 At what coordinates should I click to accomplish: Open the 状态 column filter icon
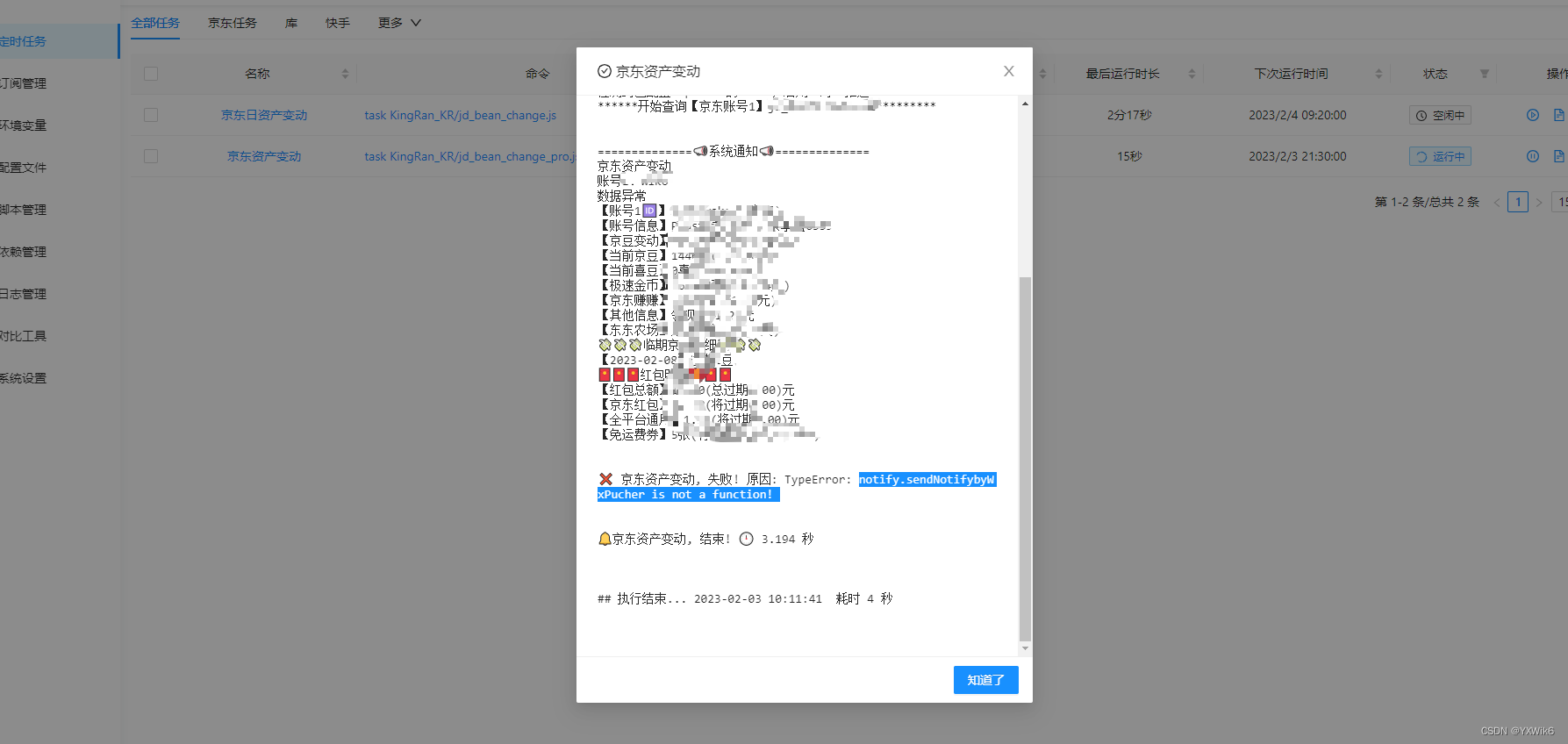(x=1485, y=74)
